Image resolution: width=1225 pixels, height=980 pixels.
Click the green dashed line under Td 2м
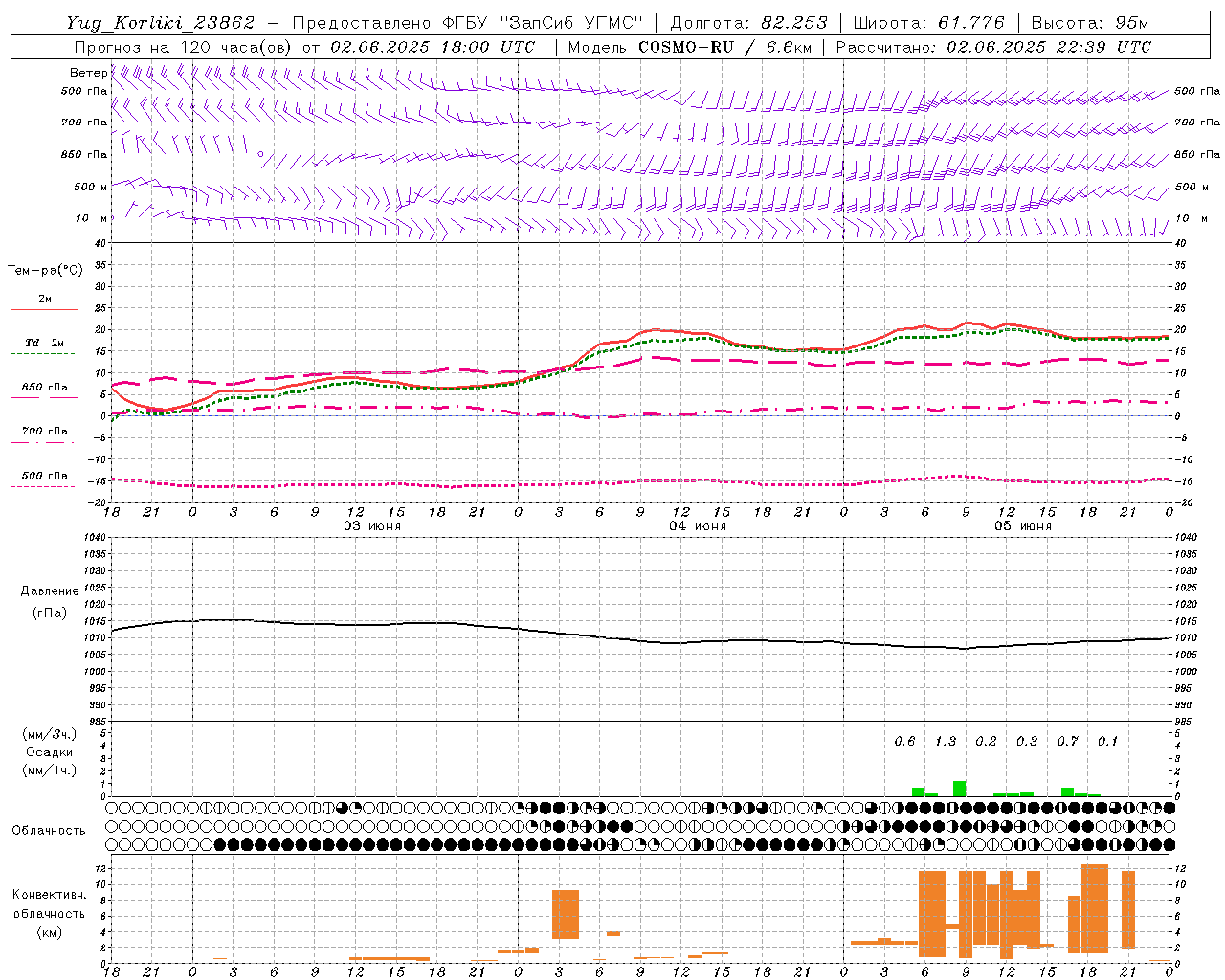tap(44, 354)
